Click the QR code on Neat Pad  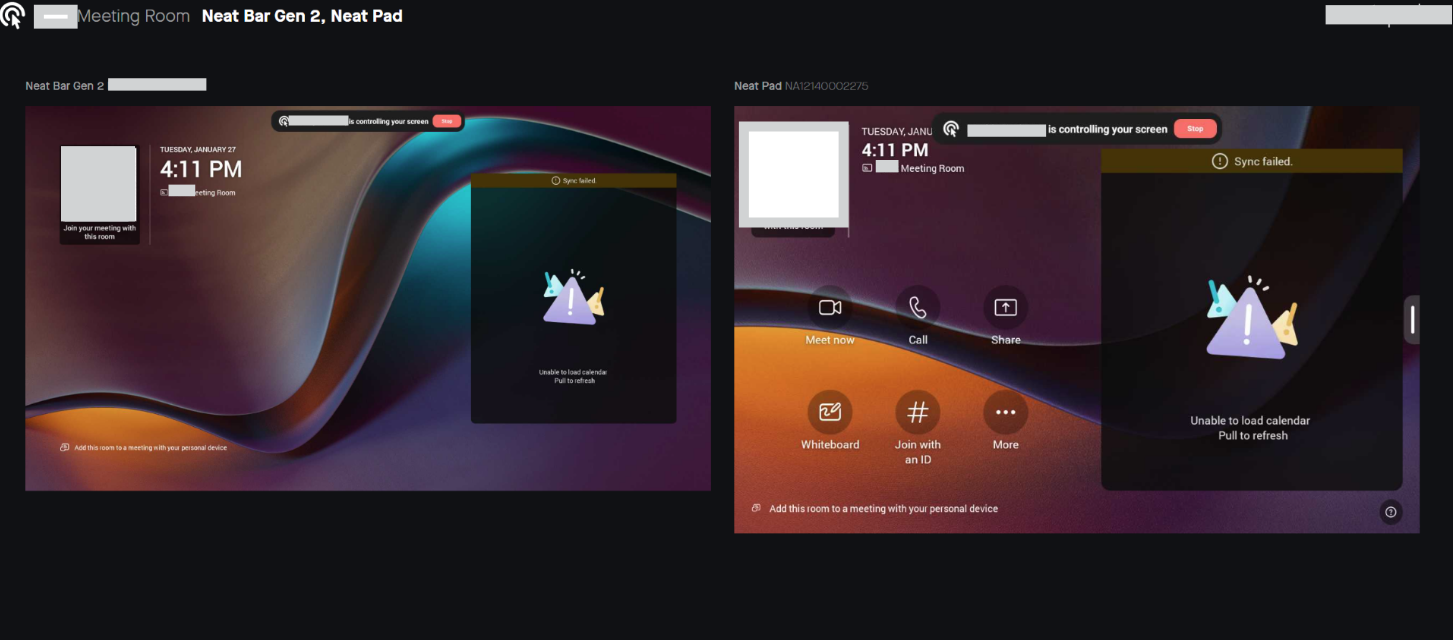794,175
